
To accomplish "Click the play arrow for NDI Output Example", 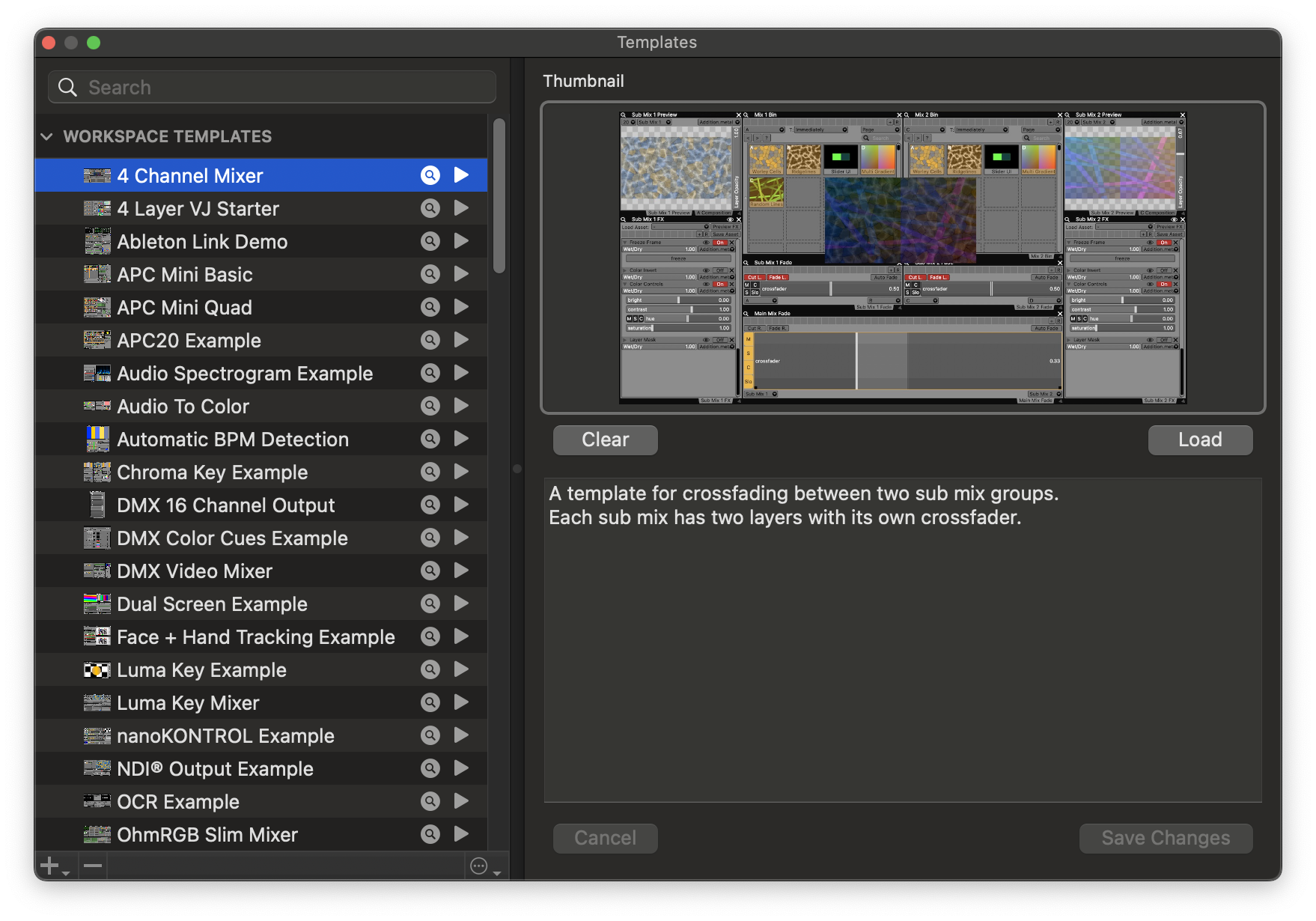I will pos(461,768).
